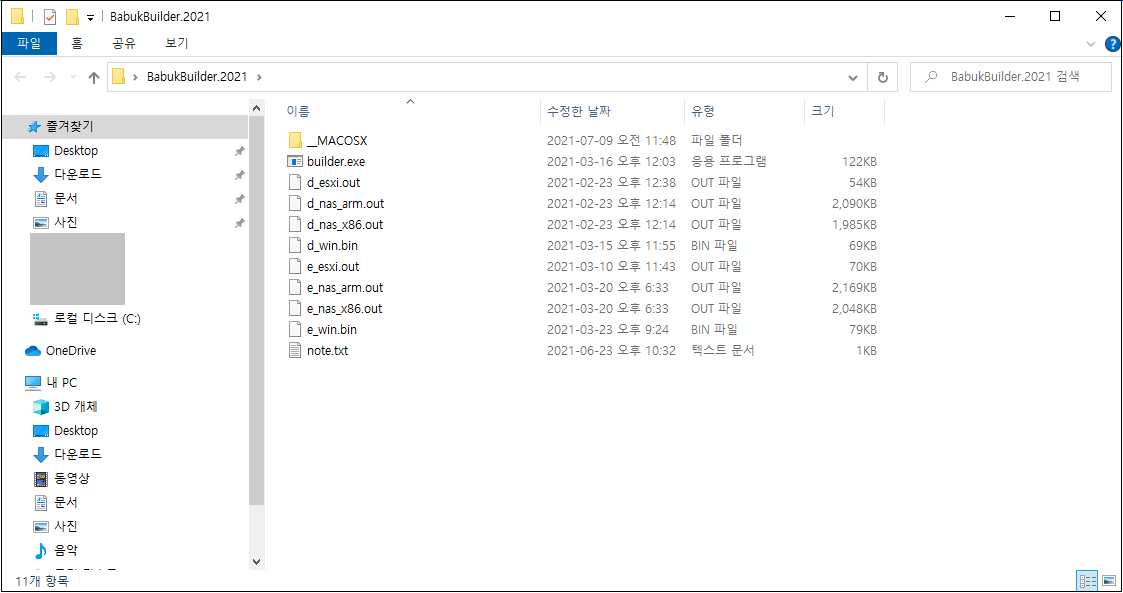Select 즐겨찾기 in the navigation pane
Viewport: 1123px width, 593px height.
[70, 126]
